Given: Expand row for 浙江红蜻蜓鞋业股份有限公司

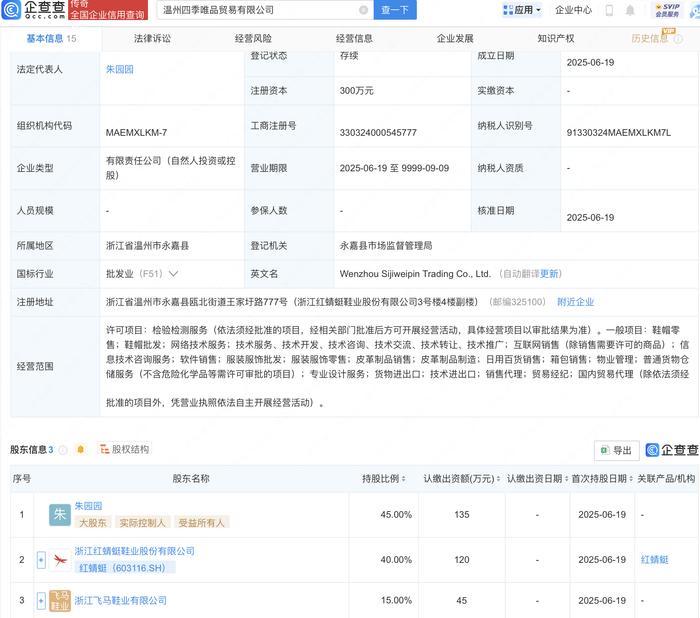Looking at the screenshot, I should tap(41, 560).
